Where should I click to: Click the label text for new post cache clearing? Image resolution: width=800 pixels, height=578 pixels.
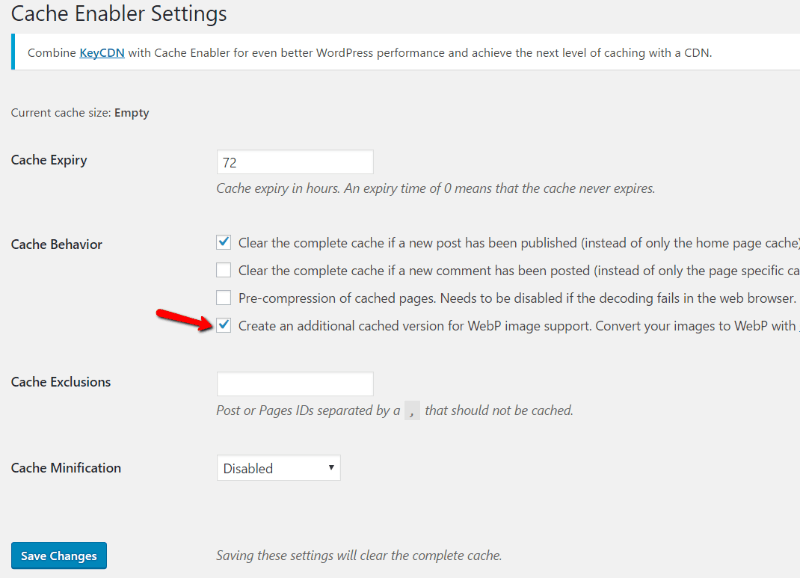519,243
